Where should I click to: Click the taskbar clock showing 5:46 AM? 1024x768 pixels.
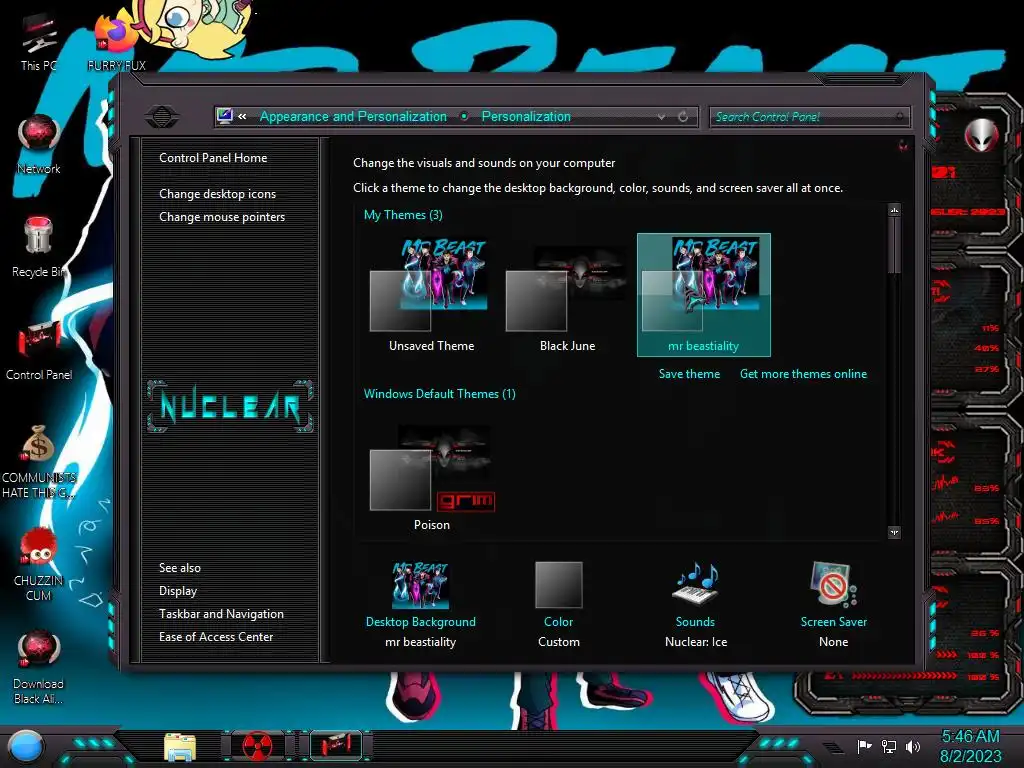pyautogui.click(x=970, y=736)
